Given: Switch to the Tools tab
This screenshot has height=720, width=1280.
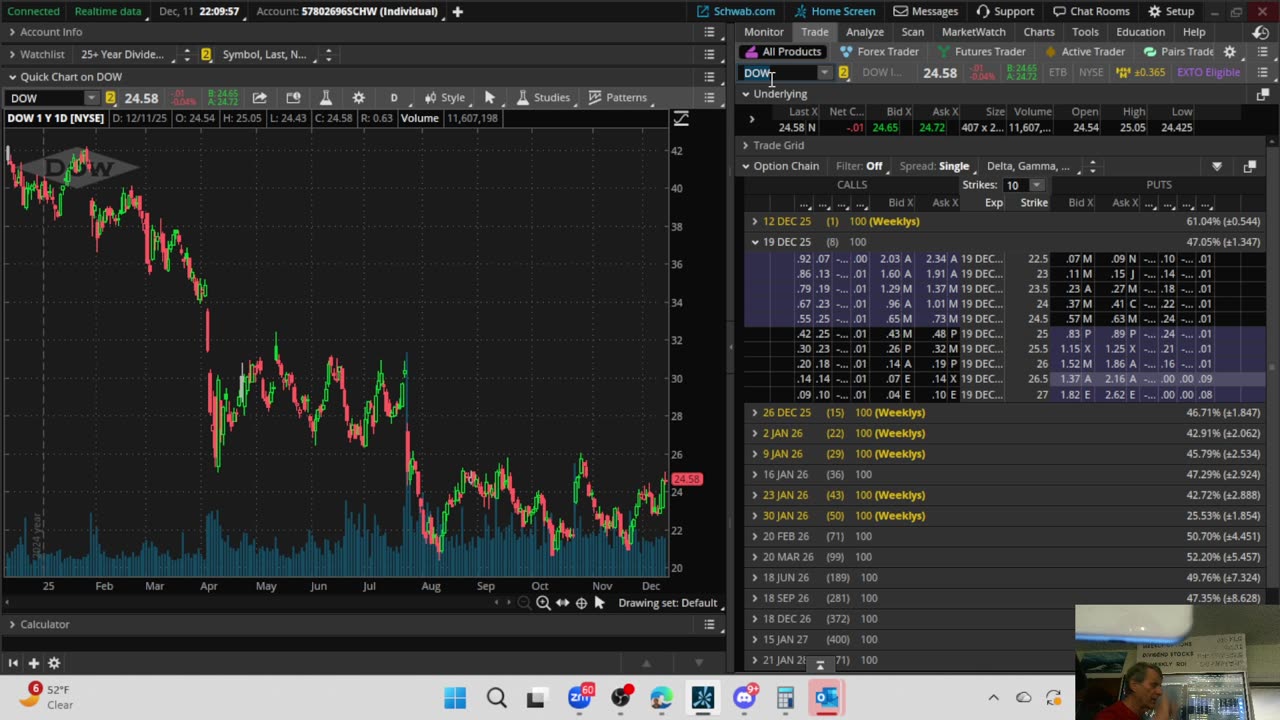Looking at the screenshot, I should click(x=1085, y=32).
